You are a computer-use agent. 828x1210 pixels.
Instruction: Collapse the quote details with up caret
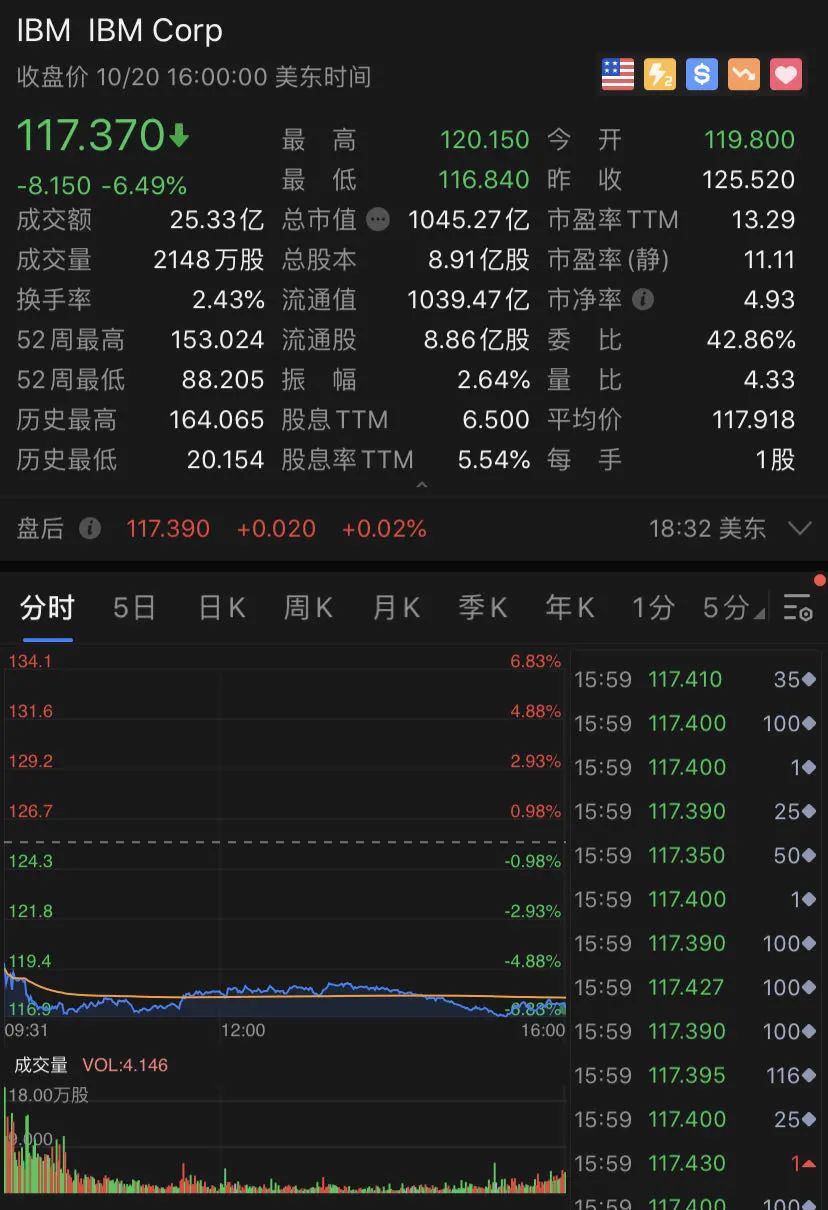421,485
